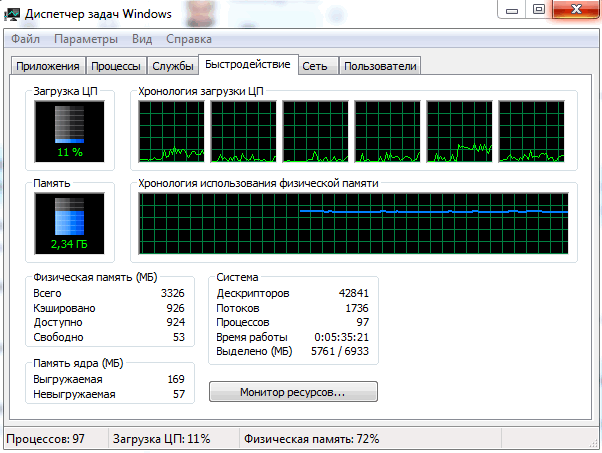Click the third CPU core history graph
The width and height of the screenshot is (602, 453).
tap(315, 132)
